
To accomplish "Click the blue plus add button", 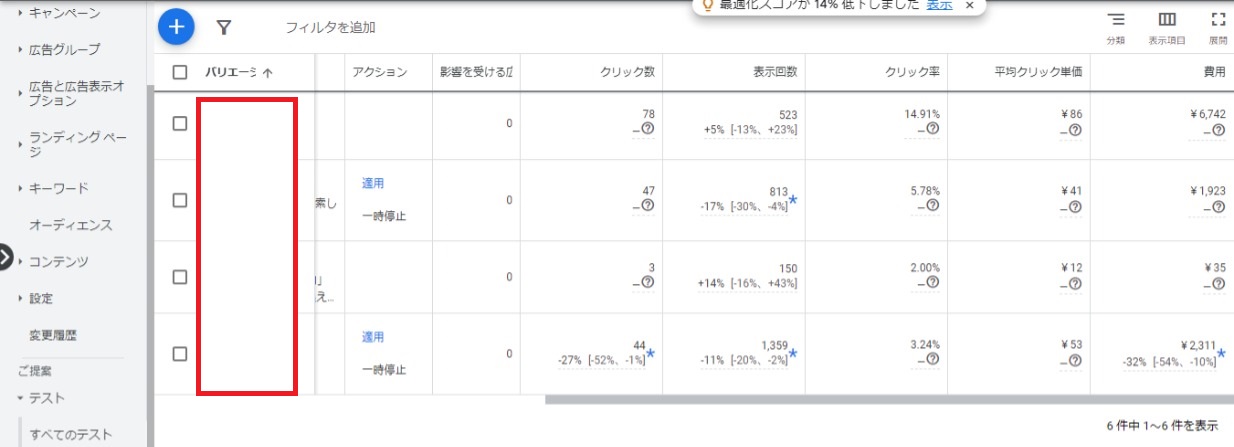I will coord(176,27).
